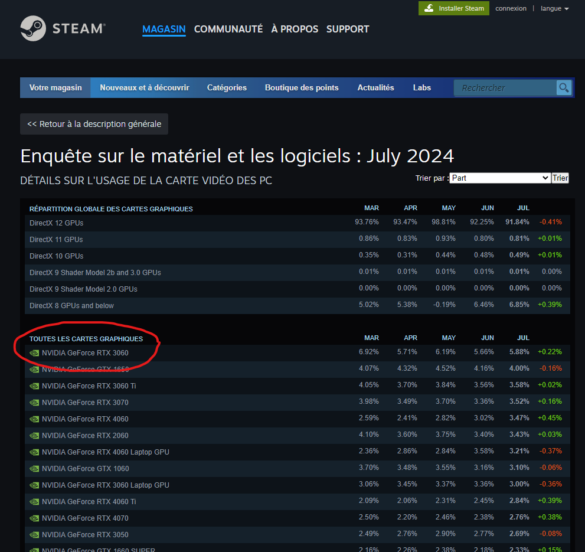Image resolution: width=585 pixels, height=552 pixels.
Task: Click the Trier button
Action: point(560,178)
